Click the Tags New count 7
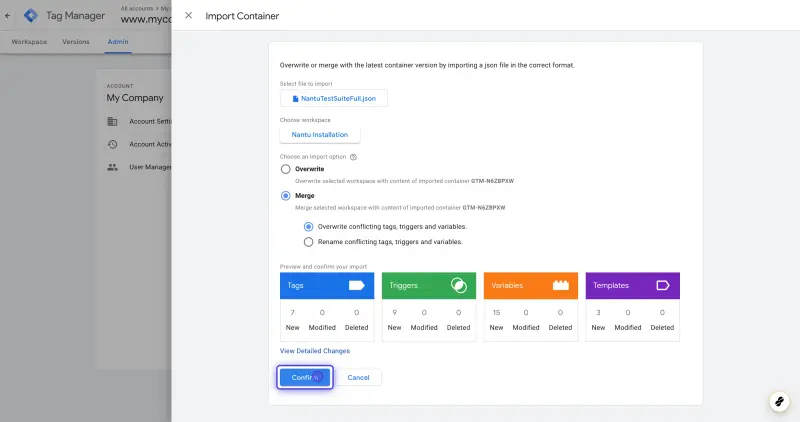Viewport: 800px width, 422px height. point(292,312)
